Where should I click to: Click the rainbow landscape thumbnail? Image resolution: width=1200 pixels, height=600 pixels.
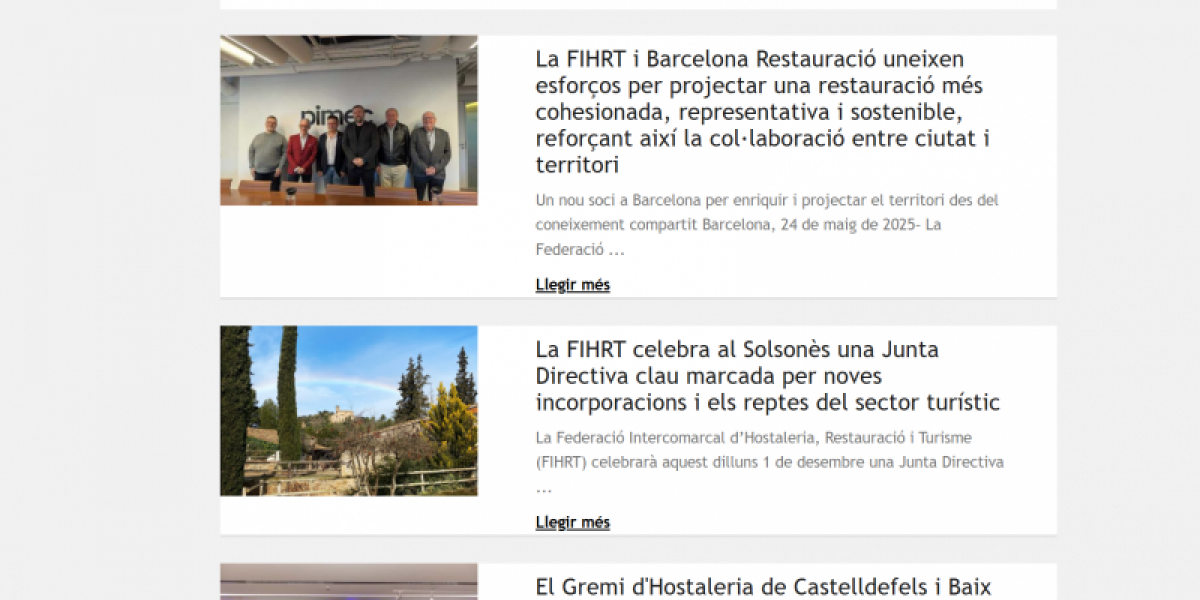pyautogui.click(x=349, y=411)
